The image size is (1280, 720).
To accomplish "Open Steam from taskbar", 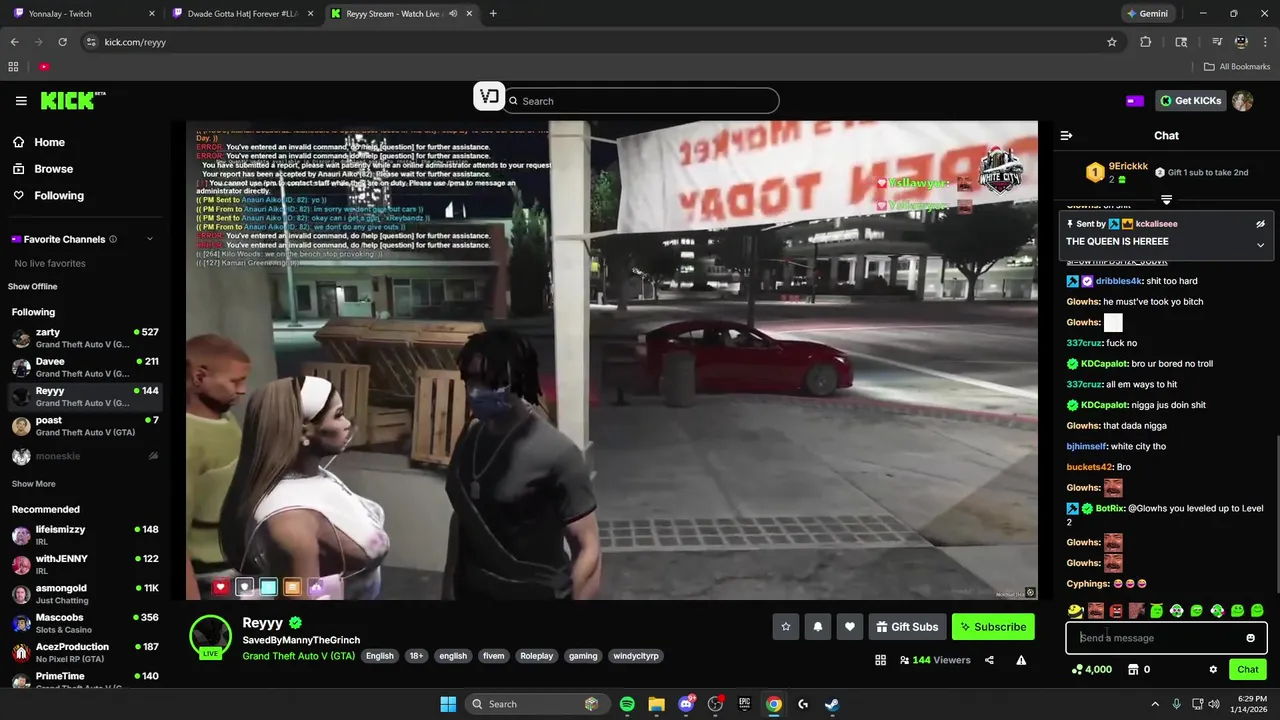I will (832, 704).
